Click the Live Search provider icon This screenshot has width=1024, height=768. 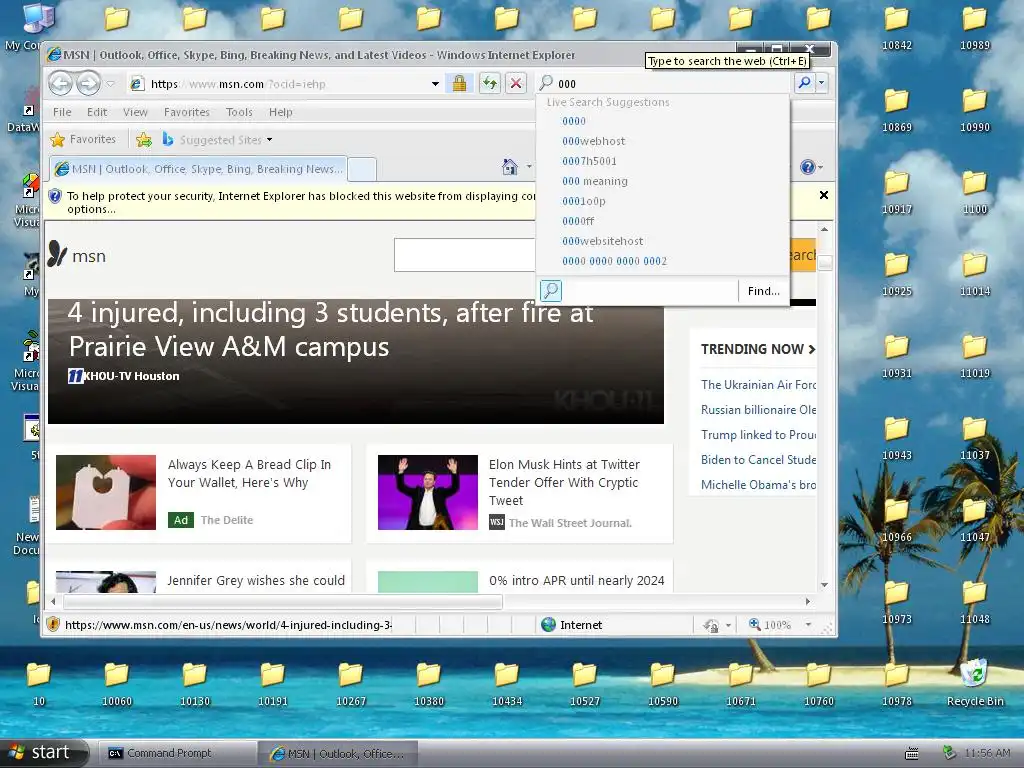(x=551, y=291)
